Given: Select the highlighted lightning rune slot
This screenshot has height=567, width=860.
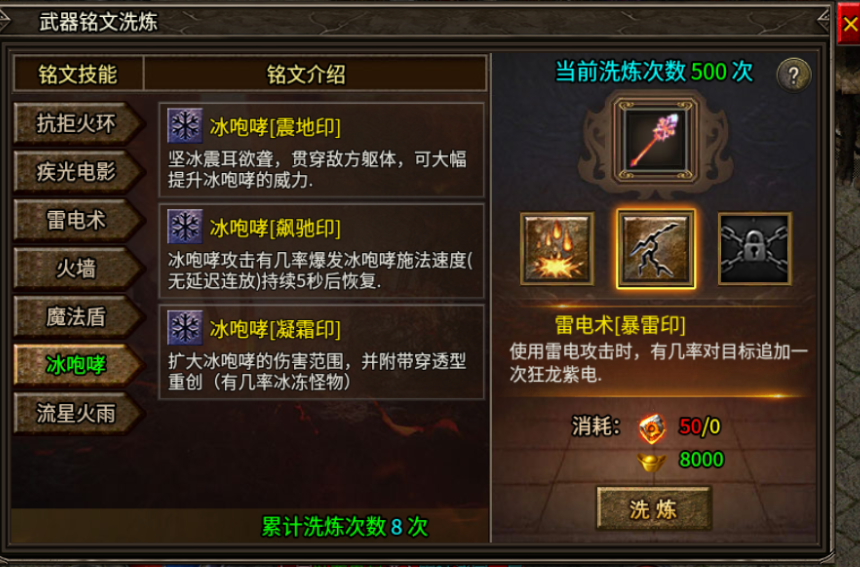Looking at the screenshot, I should pos(655,248).
